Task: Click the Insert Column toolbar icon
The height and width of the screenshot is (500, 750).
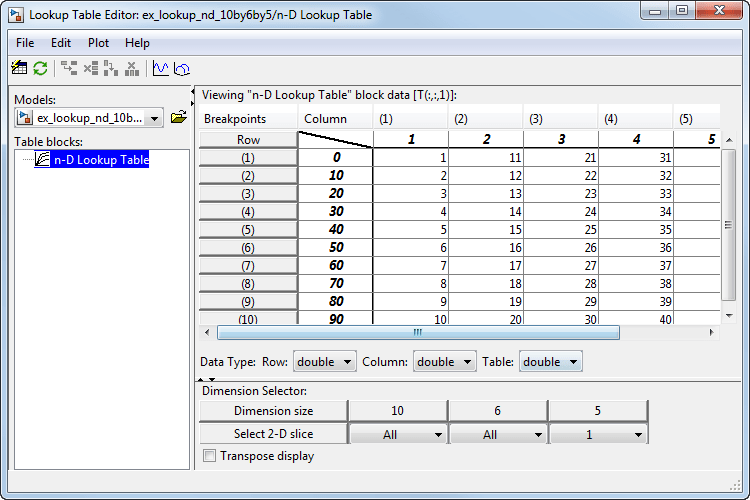Action: pos(111,68)
